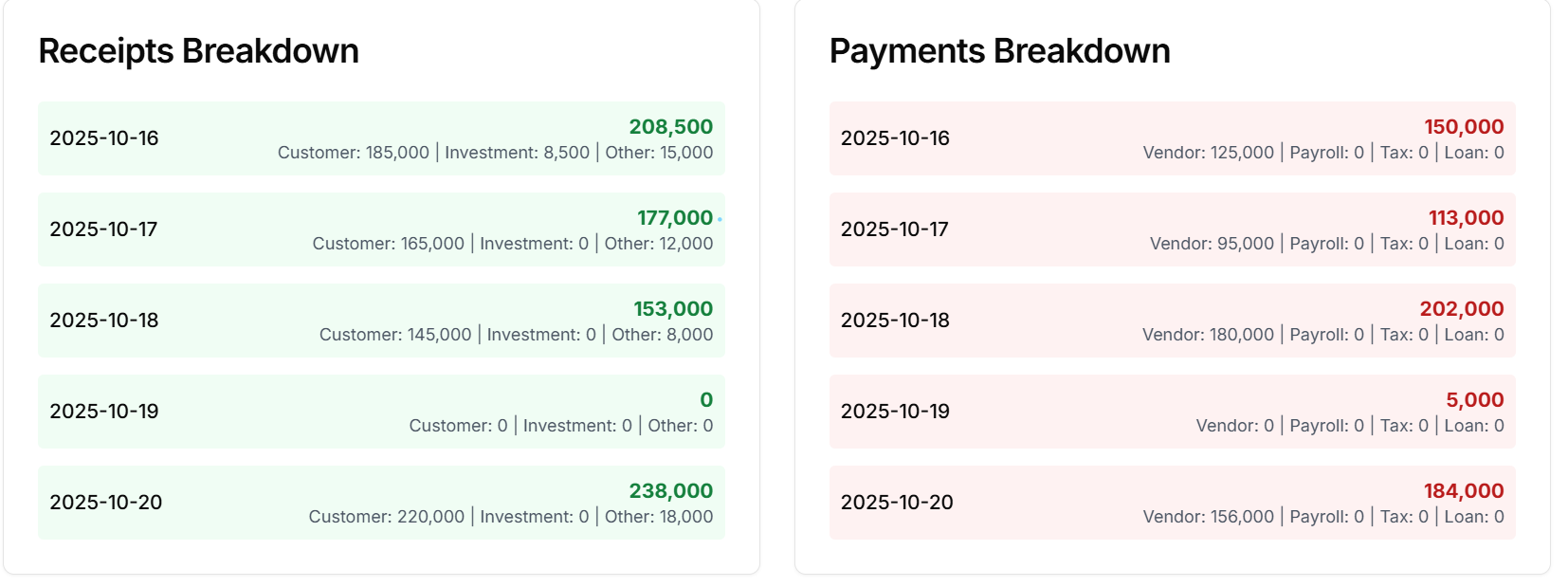Viewport: 1568px width, 587px height.
Task: Click the 113,000 payments total
Action: tap(1466, 218)
